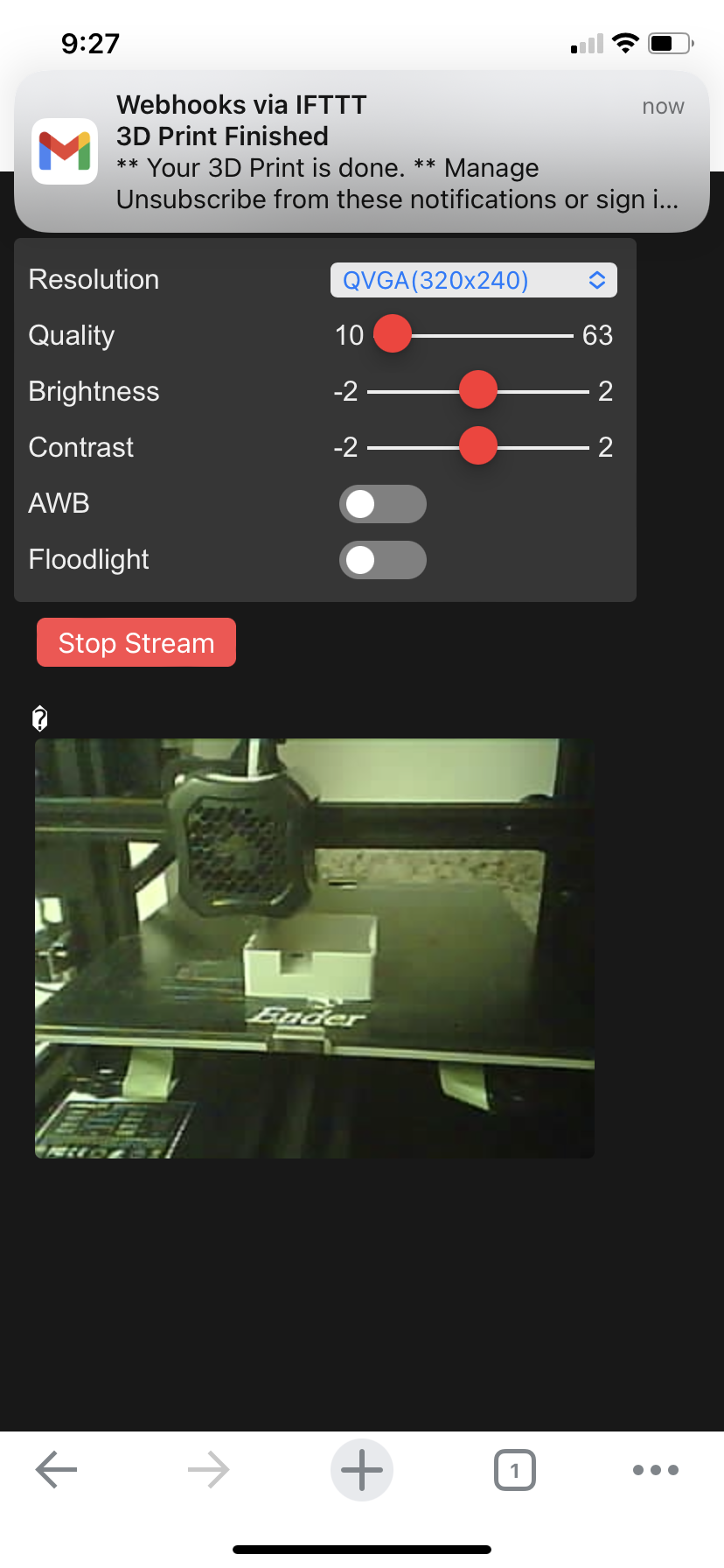Screen dimensions: 724x1568
Task: Click the Resolution dropdown up-down arrows
Action: (x=597, y=280)
